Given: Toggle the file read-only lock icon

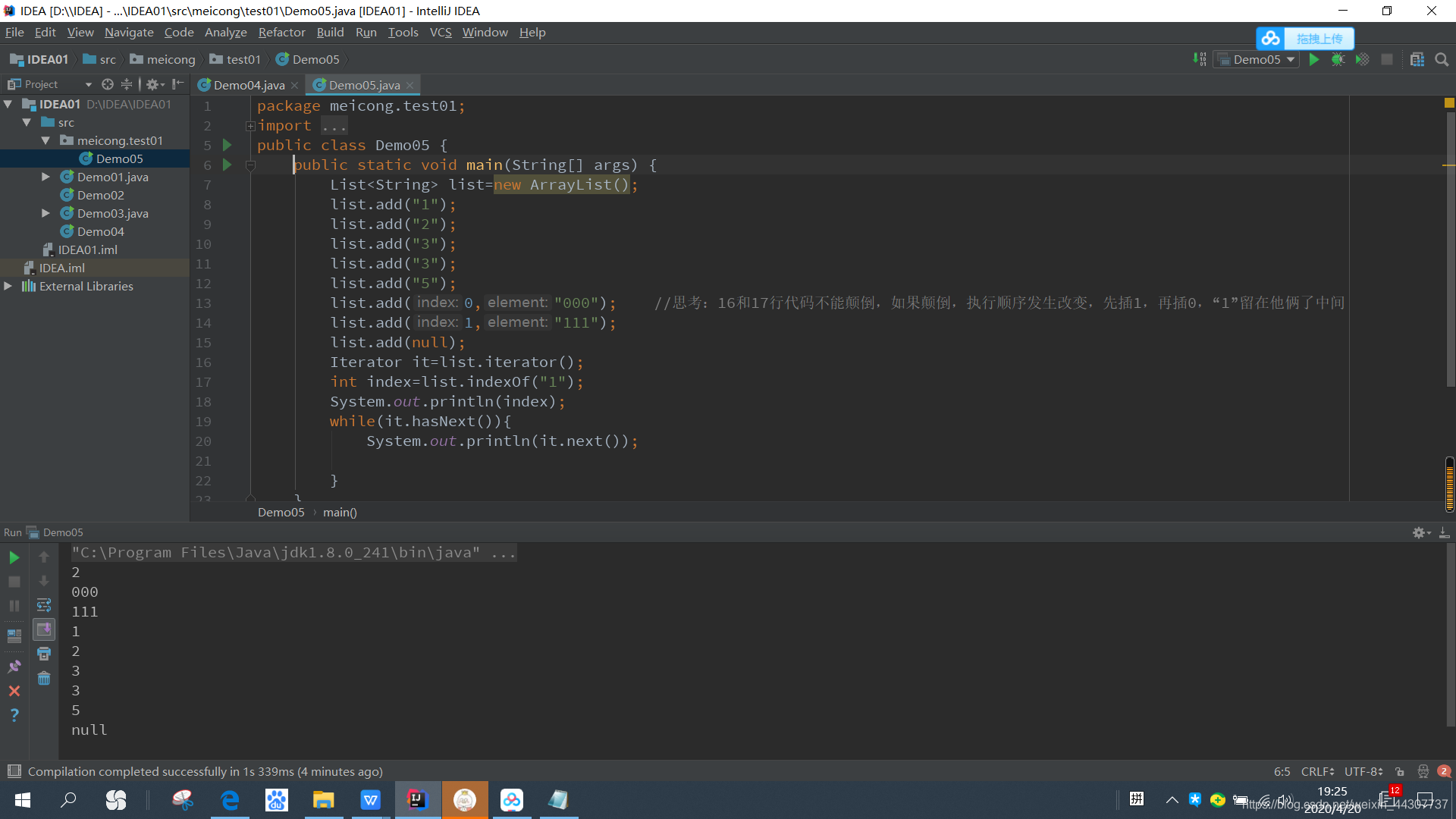Looking at the screenshot, I should click(x=1400, y=771).
